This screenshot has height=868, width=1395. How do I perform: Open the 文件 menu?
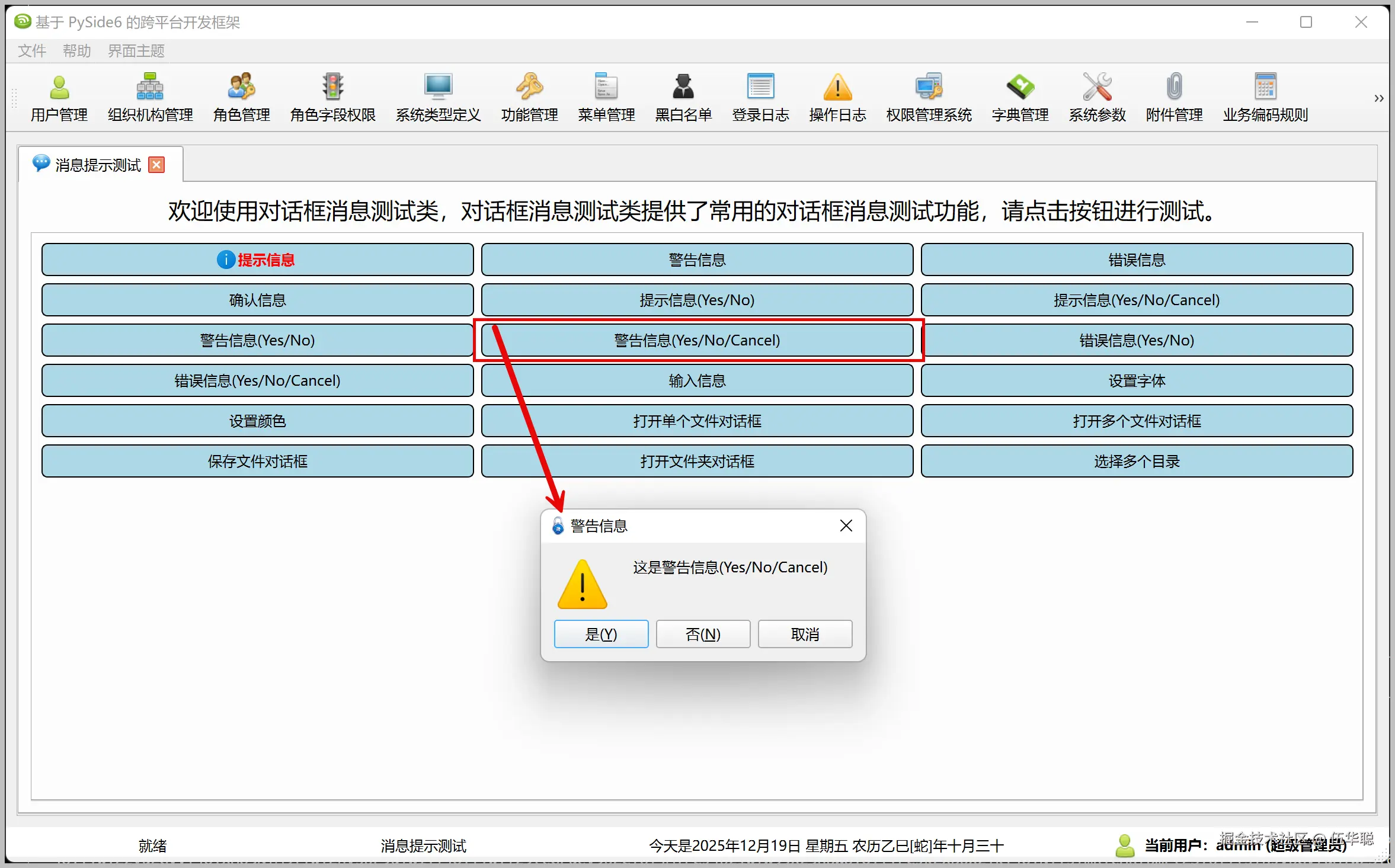tap(31, 51)
